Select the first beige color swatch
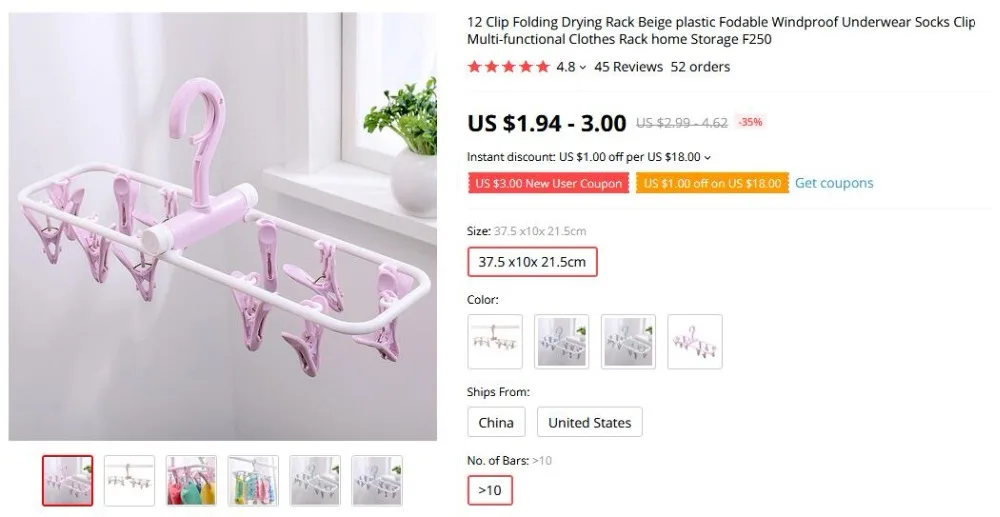This screenshot has height=517, width=1000. 494,342
